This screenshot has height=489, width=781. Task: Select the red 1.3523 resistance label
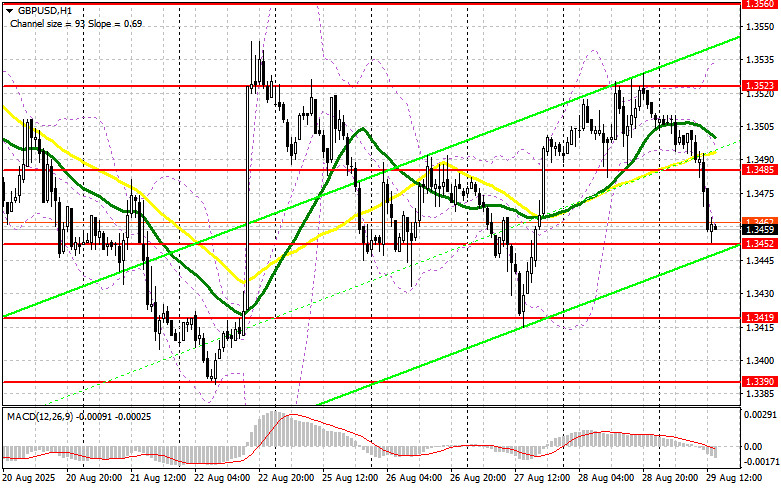[760, 86]
